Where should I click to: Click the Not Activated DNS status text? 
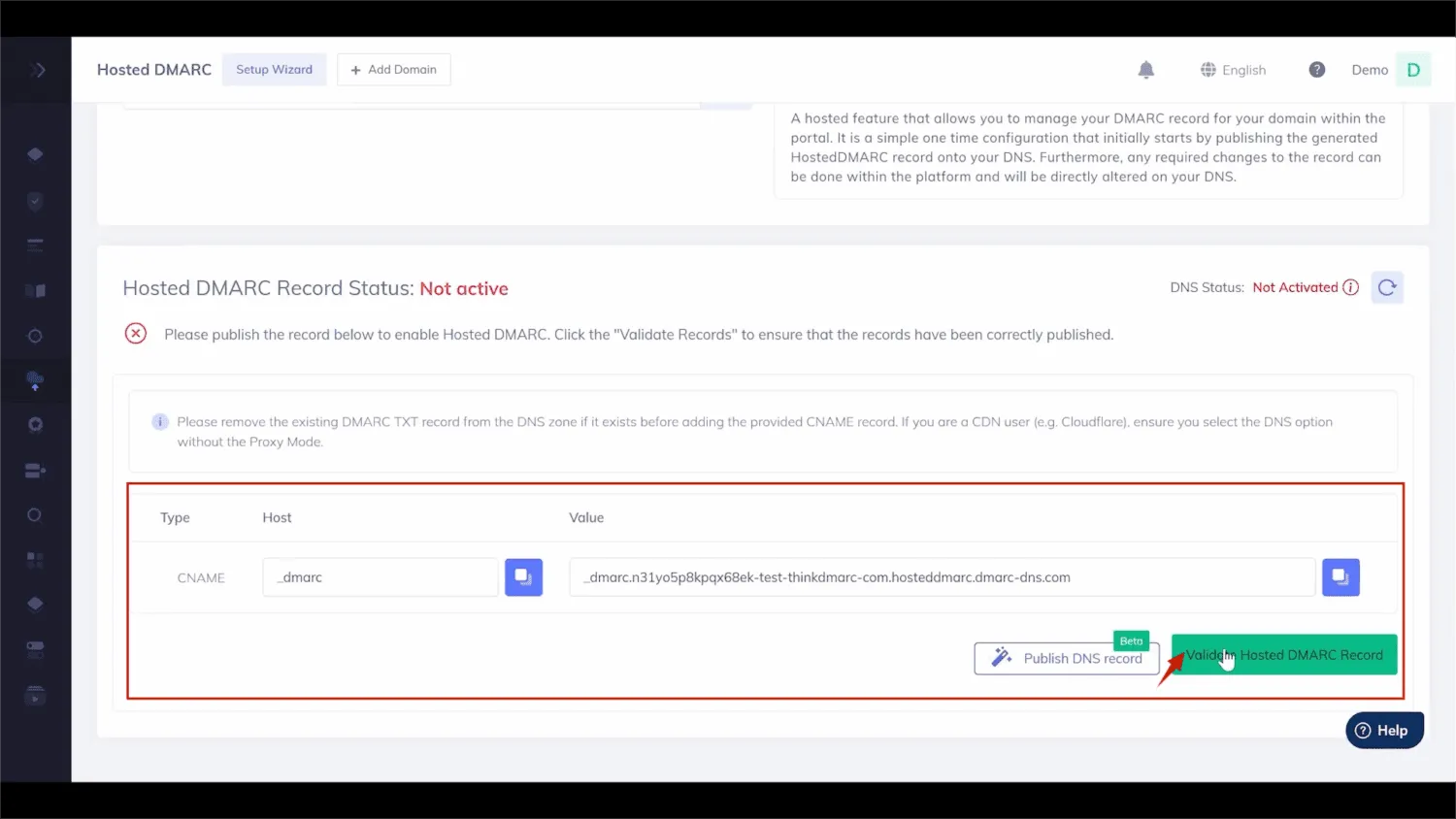pos(1295,287)
